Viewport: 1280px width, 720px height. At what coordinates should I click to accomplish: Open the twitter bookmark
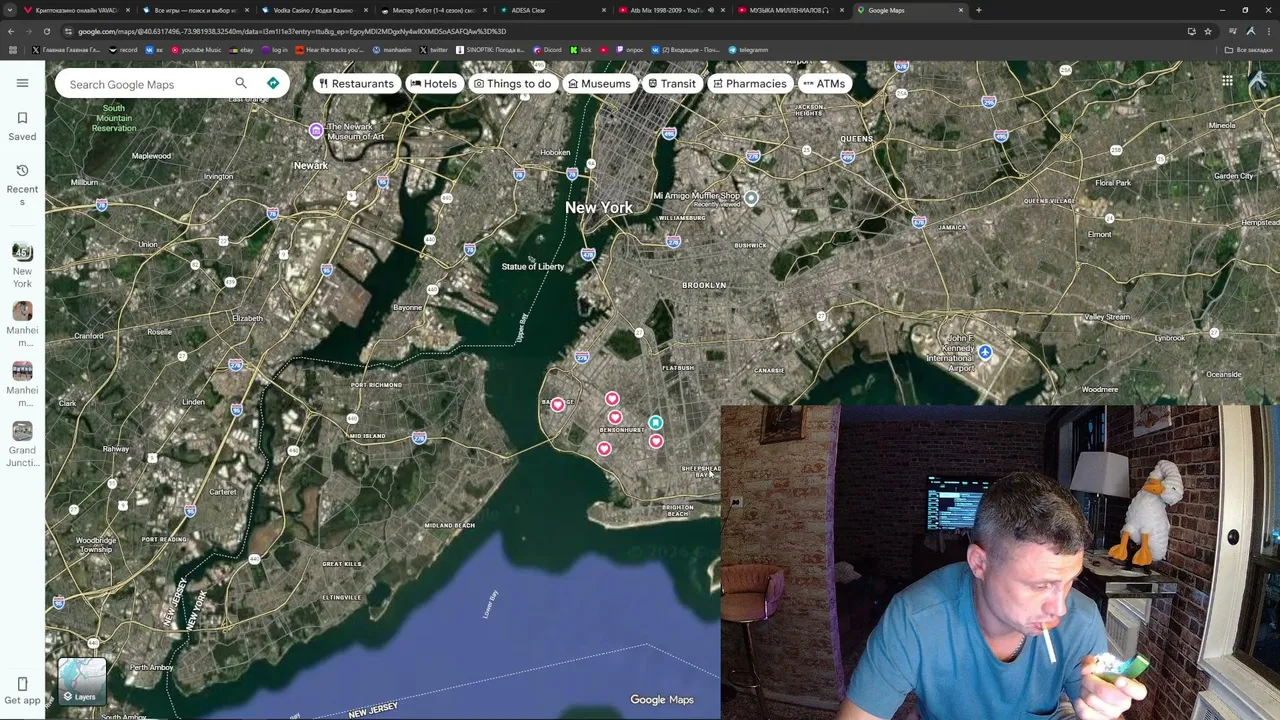pyautogui.click(x=434, y=49)
